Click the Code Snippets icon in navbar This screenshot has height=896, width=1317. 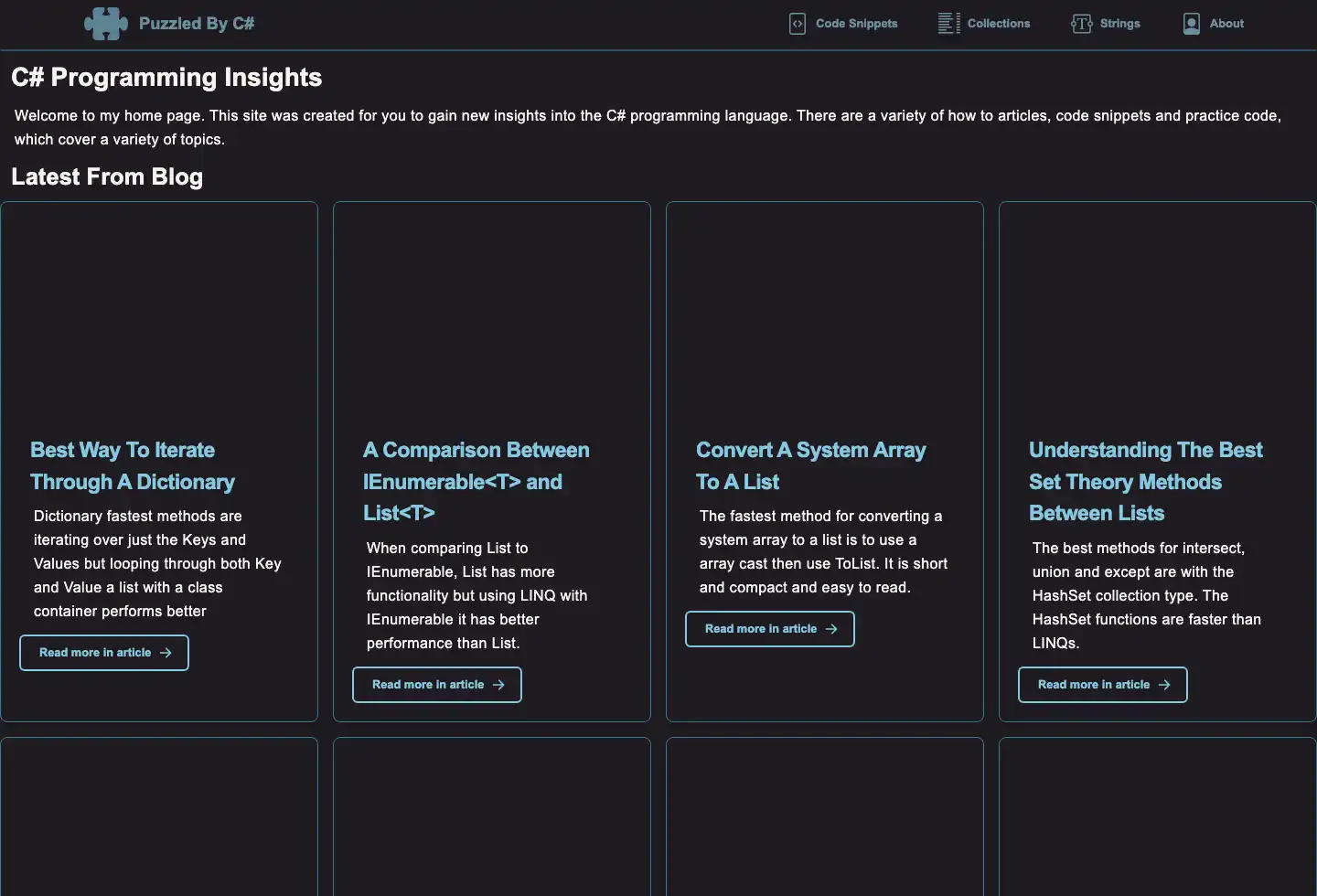click(798, 24)
